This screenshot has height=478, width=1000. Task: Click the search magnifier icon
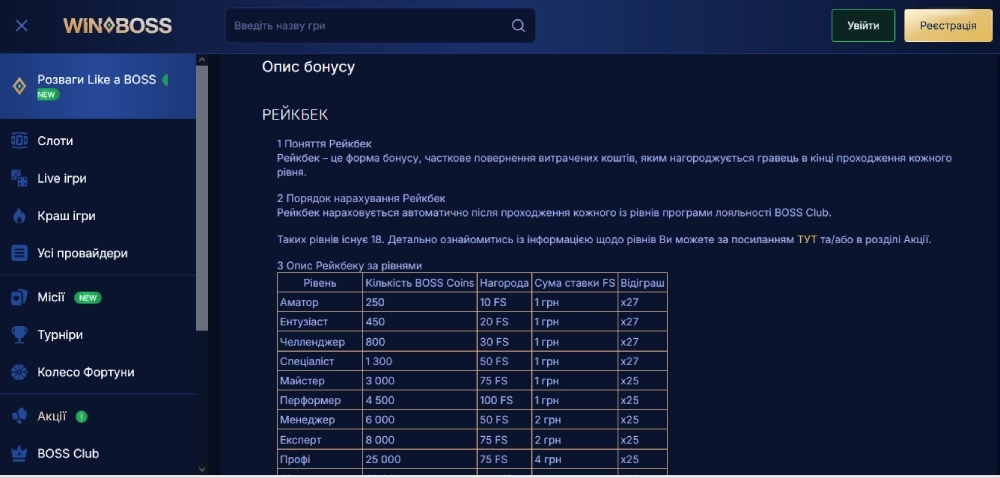[x=518, y=26]
